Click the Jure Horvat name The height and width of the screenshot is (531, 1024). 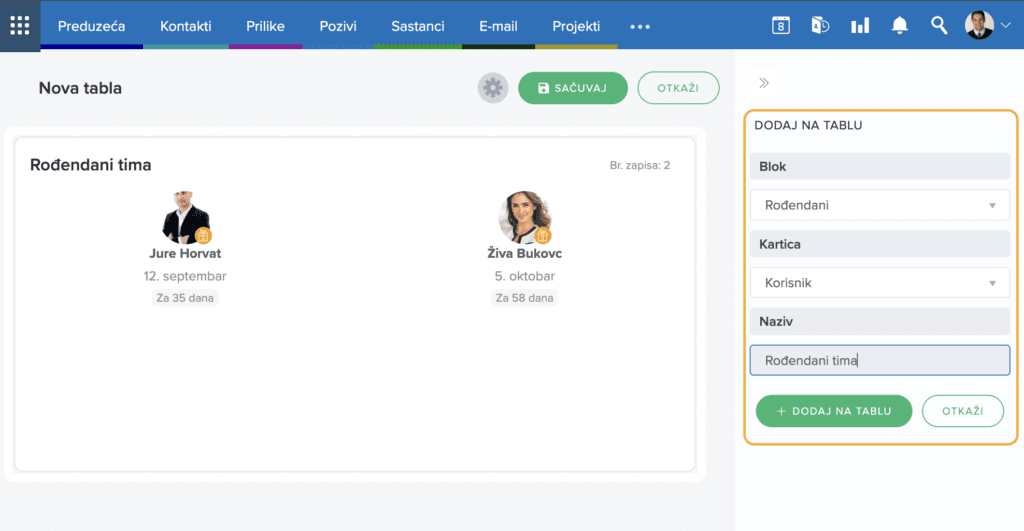185,253
